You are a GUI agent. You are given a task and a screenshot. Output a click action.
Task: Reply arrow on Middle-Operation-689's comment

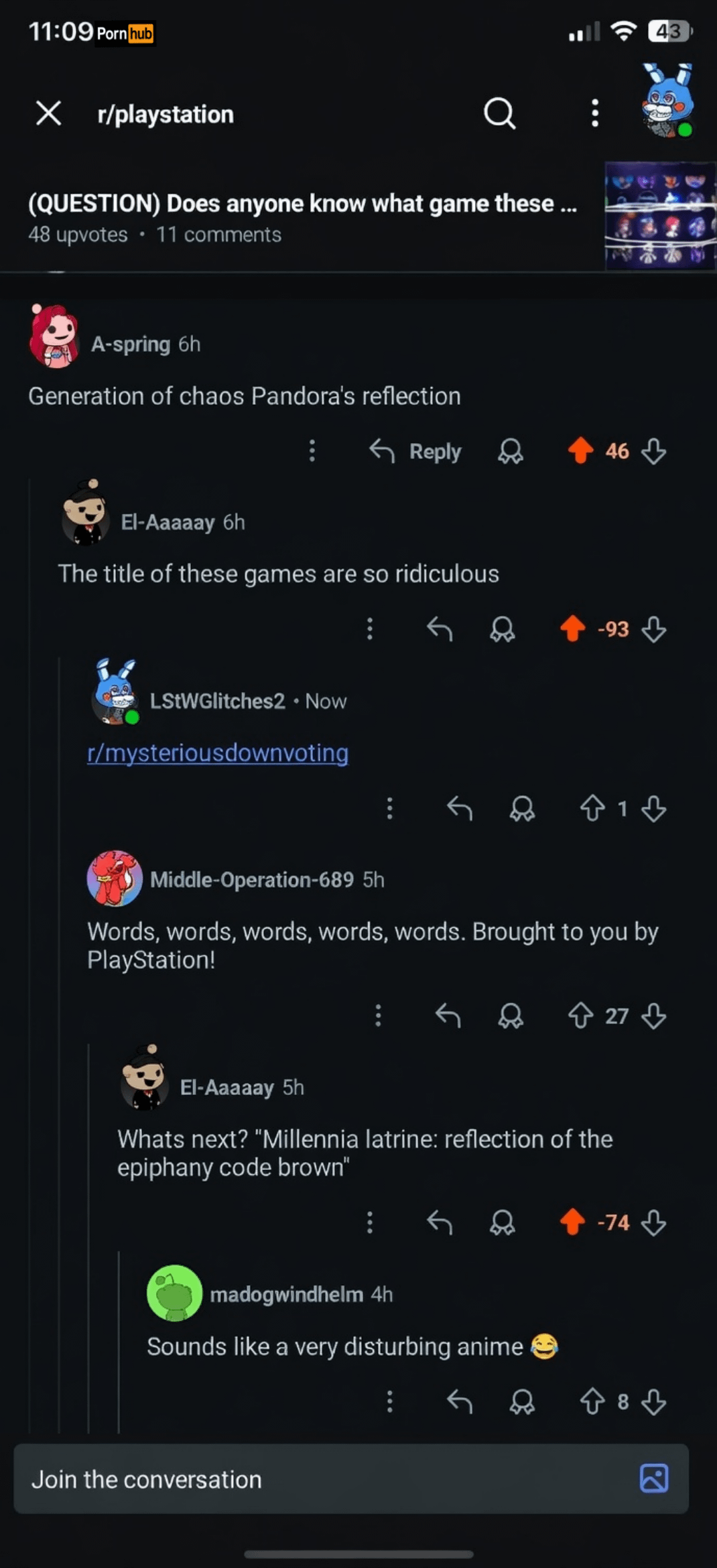coord(448,1016)
